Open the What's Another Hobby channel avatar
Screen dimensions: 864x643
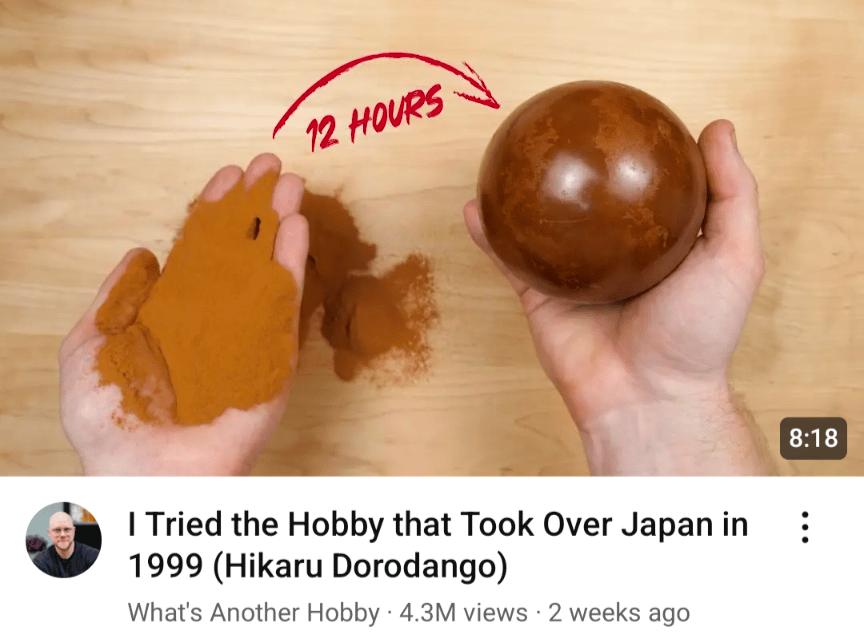coord(64,540)
